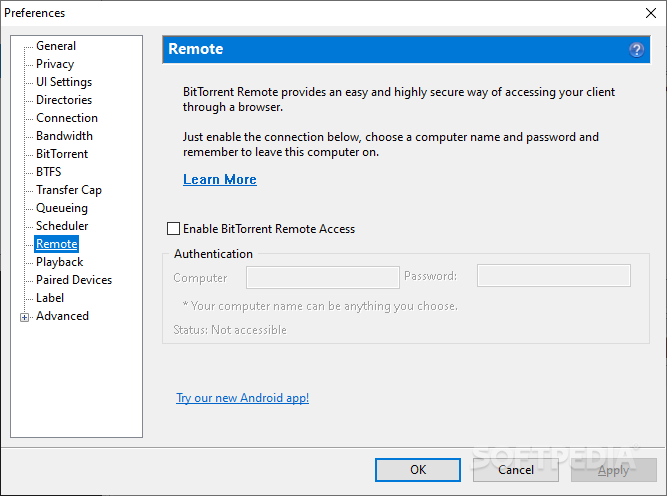Open the Label settings page

pos(50,298)
